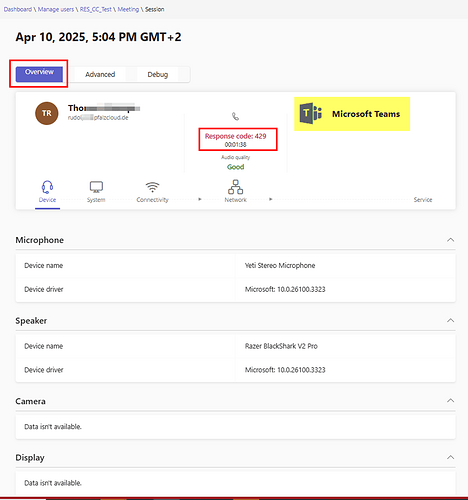Open the Network topology icon
Image resolution: width=468 pixels, height=500 pixels.
(x=235, y=187)
